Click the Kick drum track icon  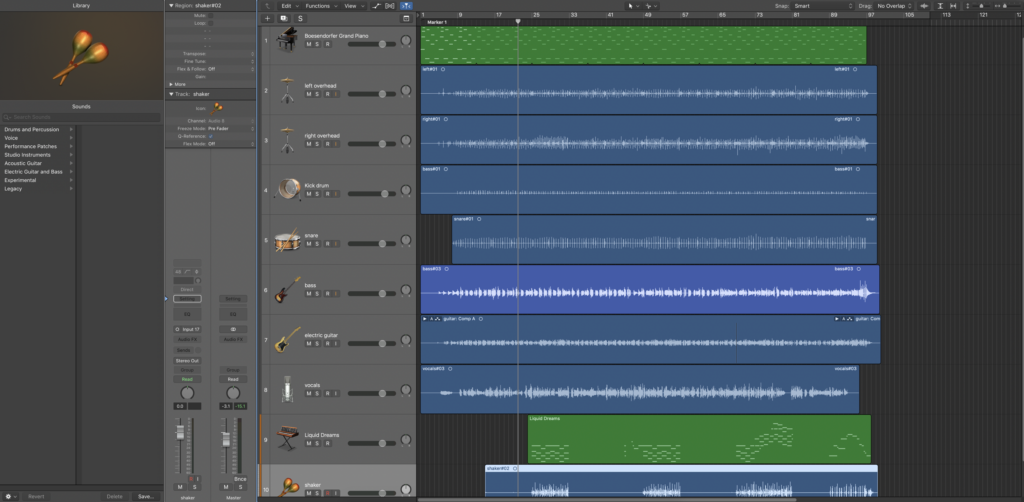coord(289,190)
